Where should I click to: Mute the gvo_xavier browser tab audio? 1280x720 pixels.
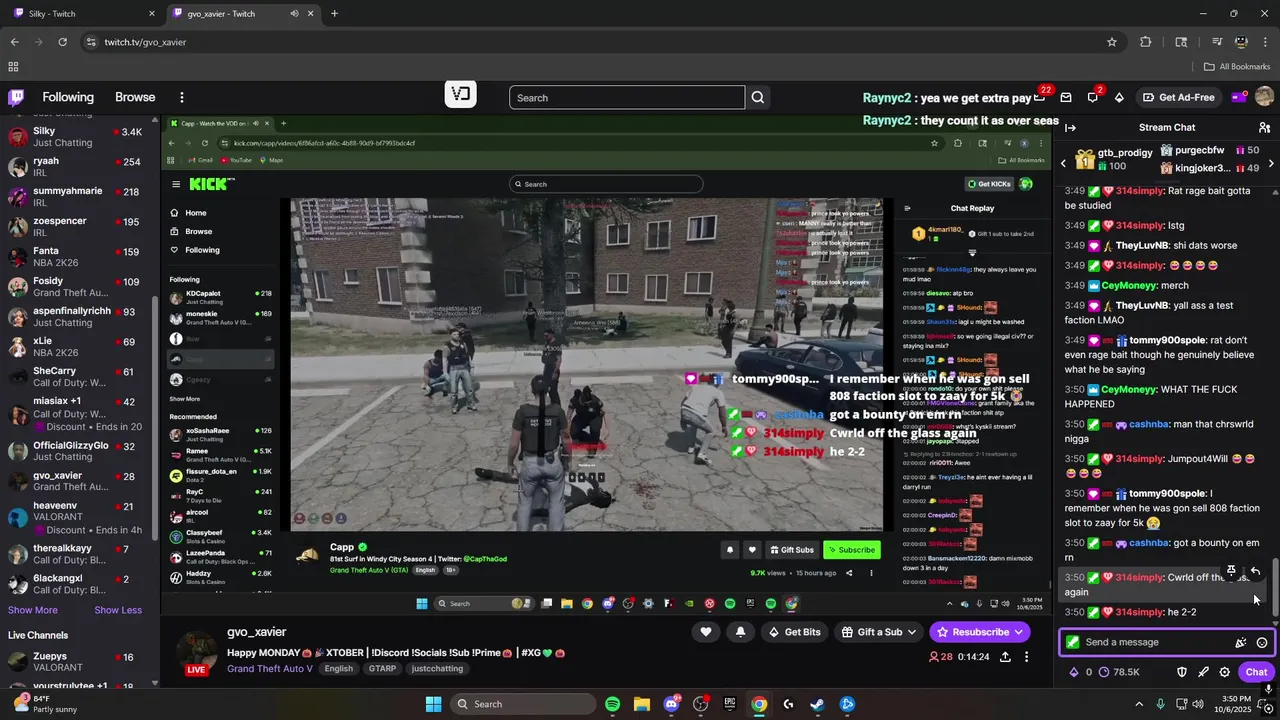coord(294,14)
